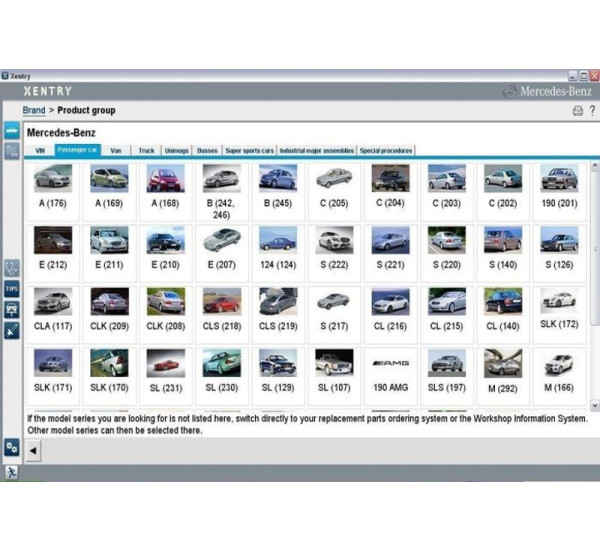
Task: Select the Super sports cars tab
Action: [249, 150]
